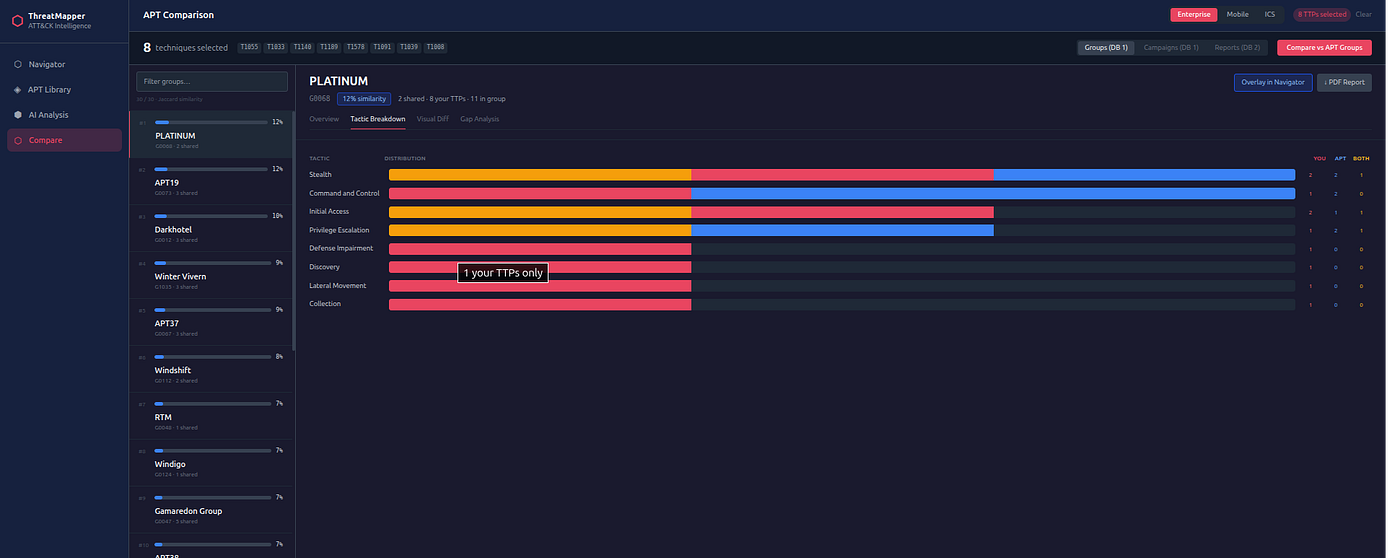Open the Overview tab
Image resolution: width=1400 pixels, height=558 pixels.
click(x=324, y=119)
